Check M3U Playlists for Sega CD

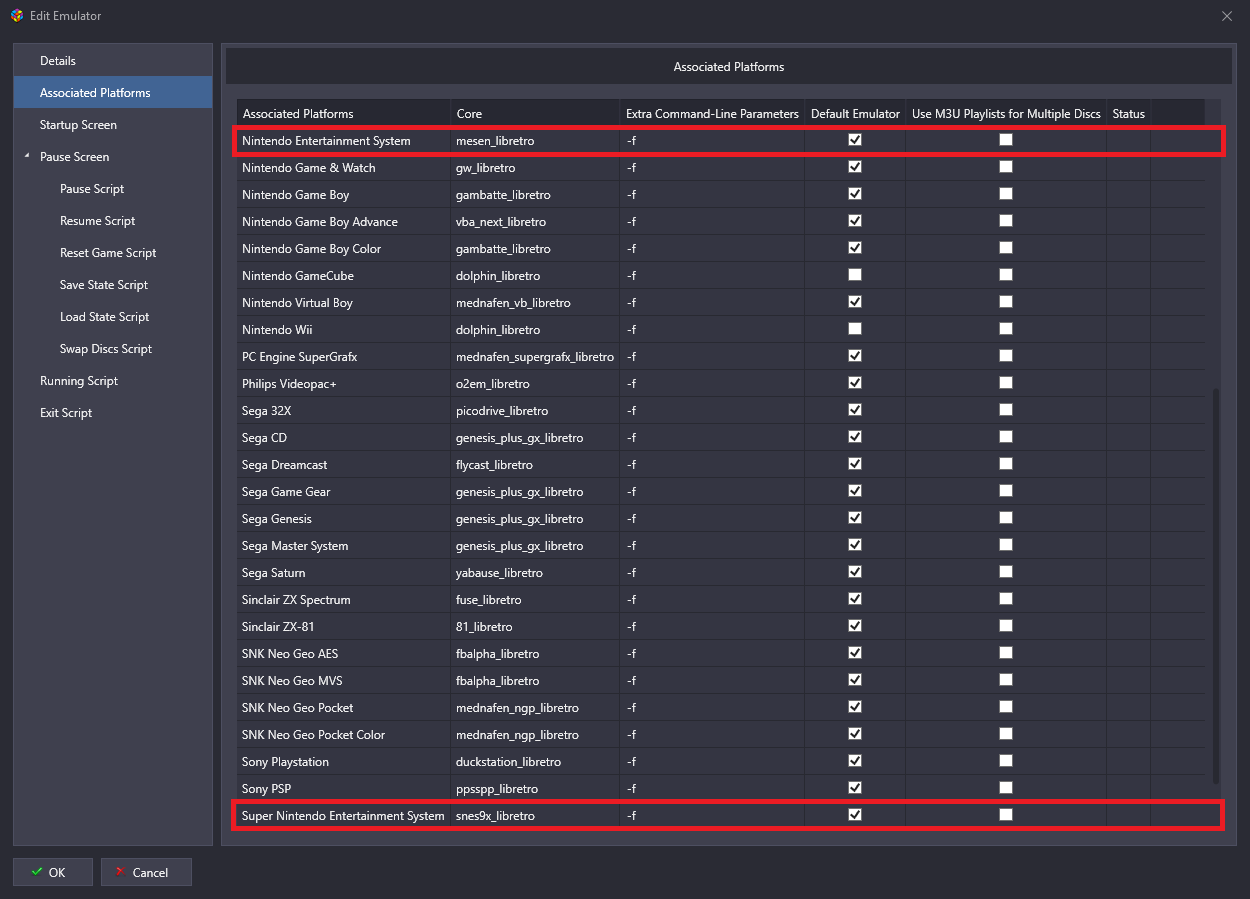(1006, 437)
